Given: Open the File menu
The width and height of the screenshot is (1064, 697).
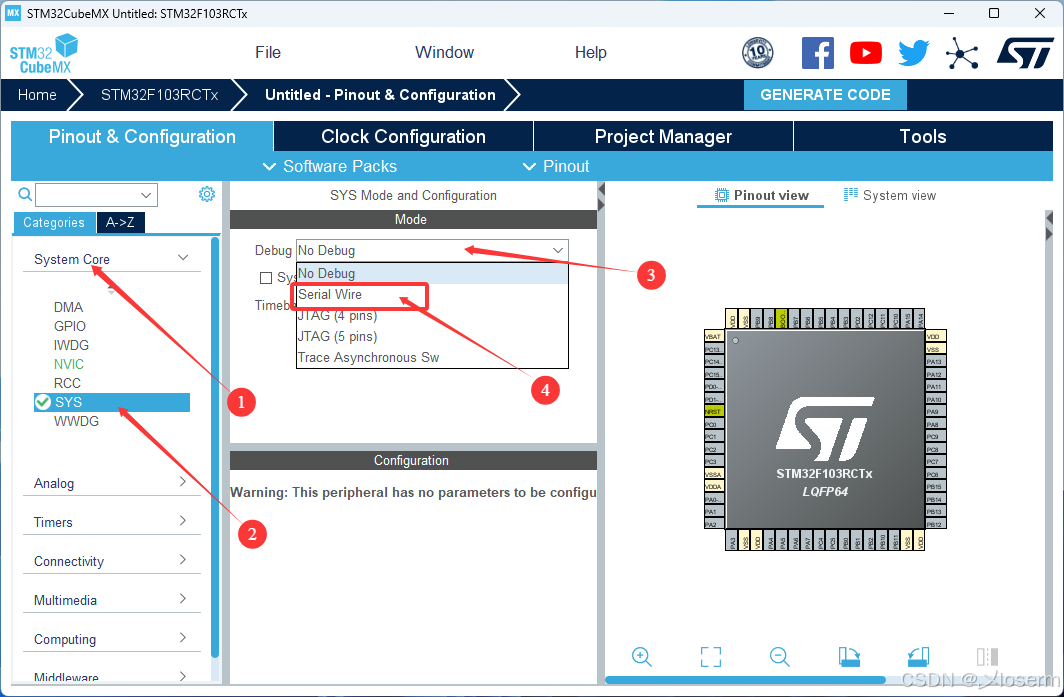Looking at the screenshot, I should (268, 52).
